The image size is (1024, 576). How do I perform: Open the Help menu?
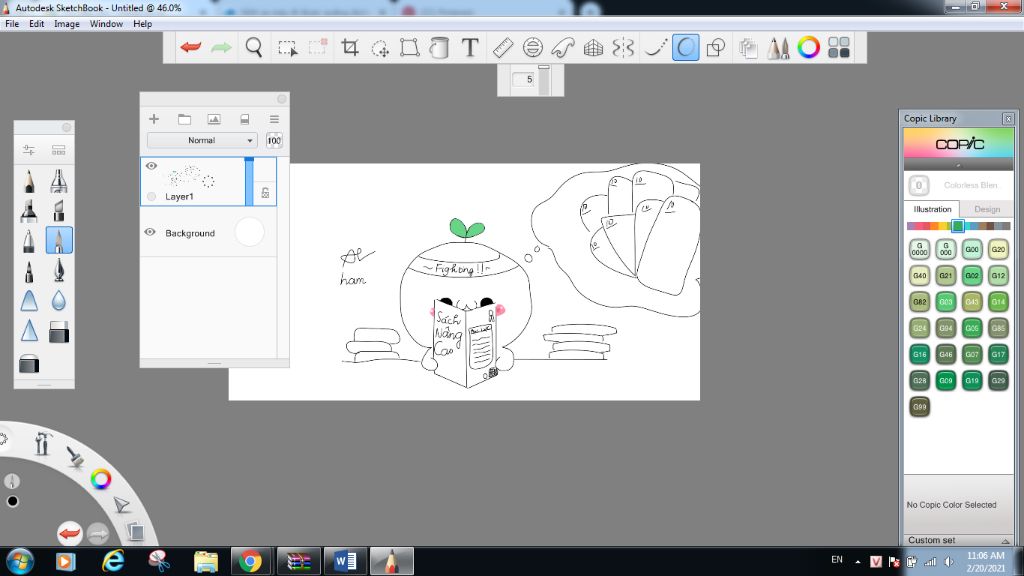pyautogui.click(x=142, y=24)
